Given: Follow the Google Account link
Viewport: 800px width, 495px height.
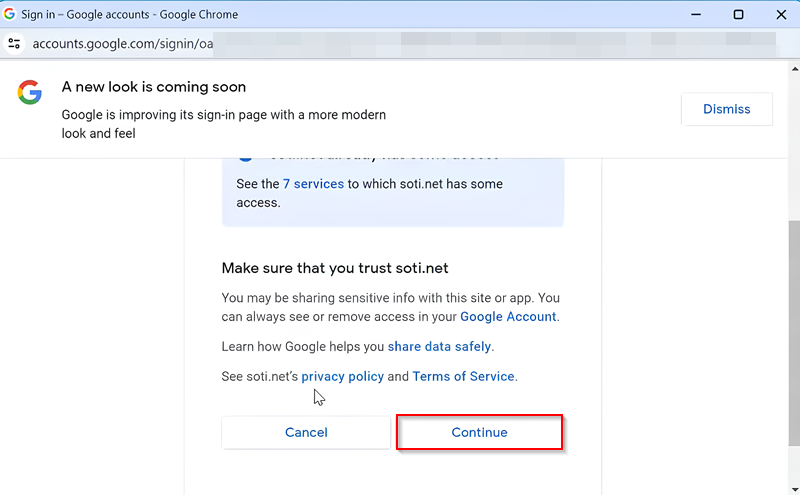Looking at the screenshot, I should tap(508, 316).
